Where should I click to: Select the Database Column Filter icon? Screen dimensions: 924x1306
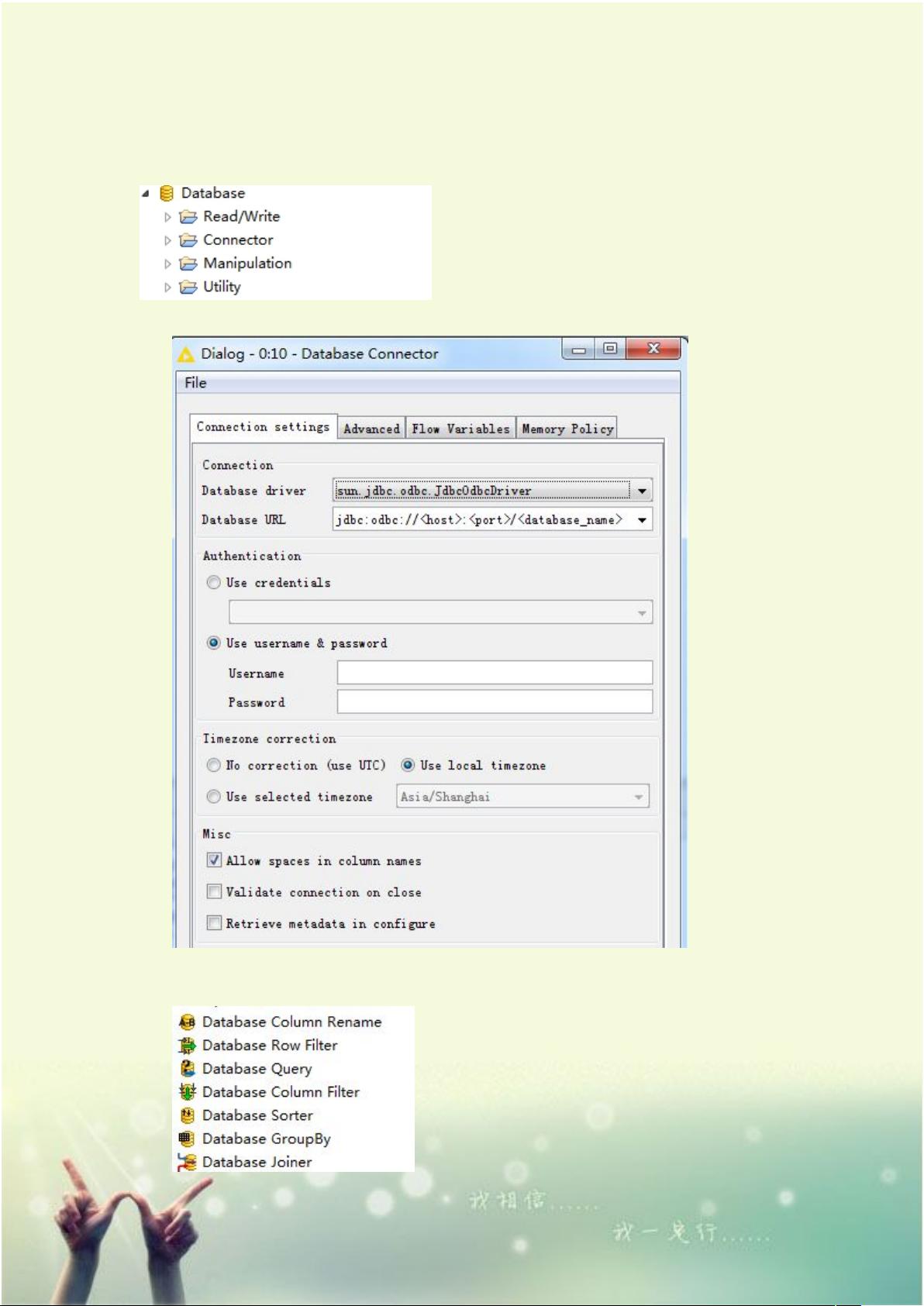pyautogui.click(x=187, y=1092)
